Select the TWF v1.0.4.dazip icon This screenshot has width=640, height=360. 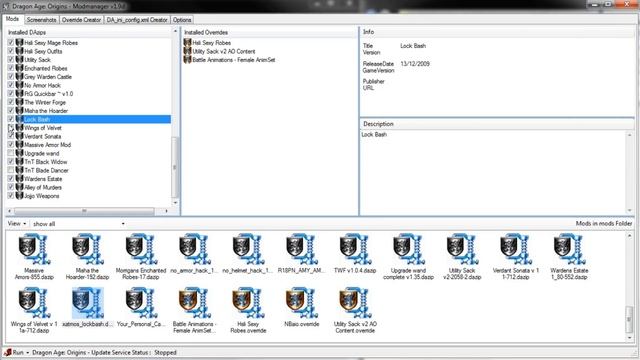pos(355,249)
